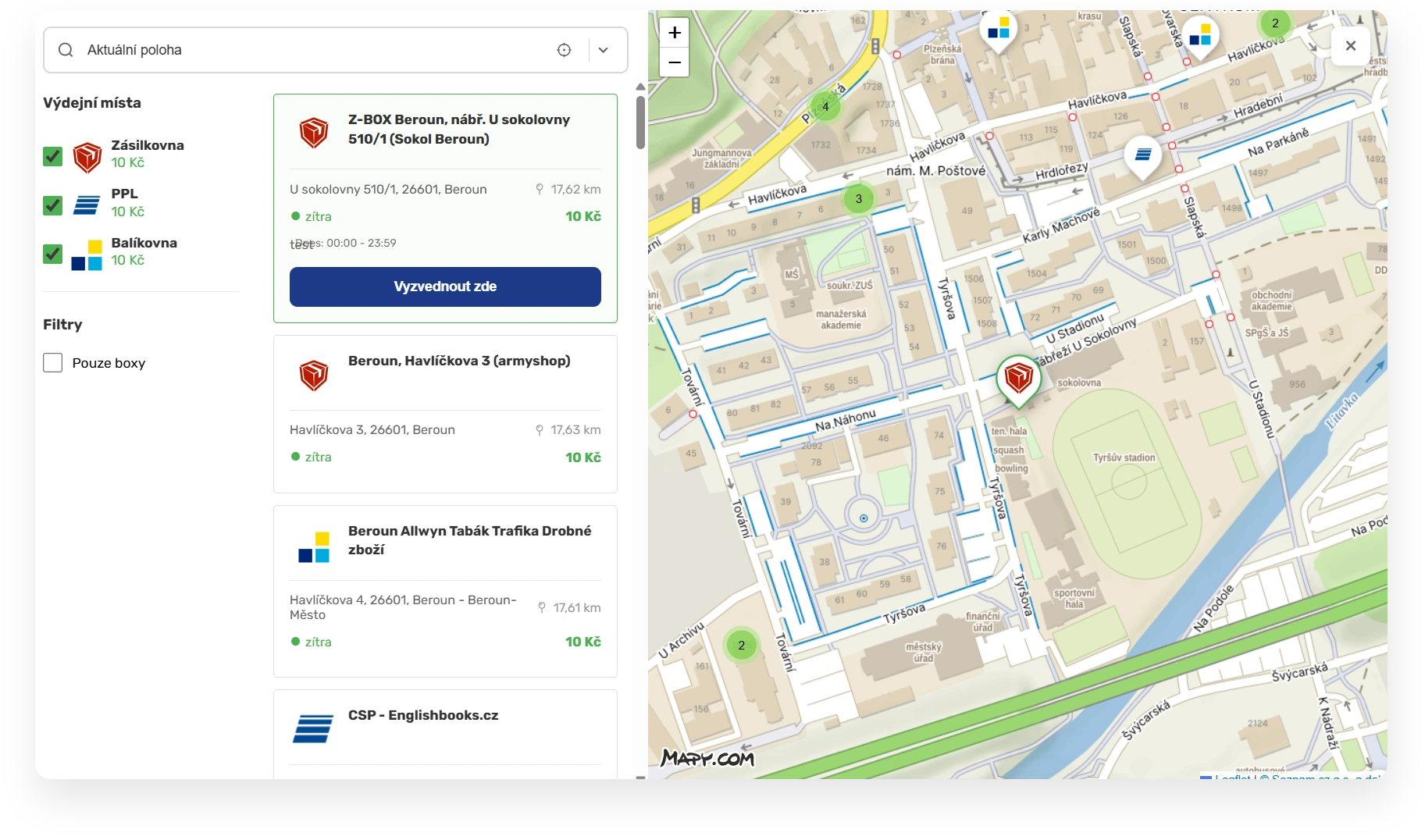Select the Beroun Allwyn Tabák Trafika listing
The height and width of the screenshot is (840, 1425).
click(445, 590)
